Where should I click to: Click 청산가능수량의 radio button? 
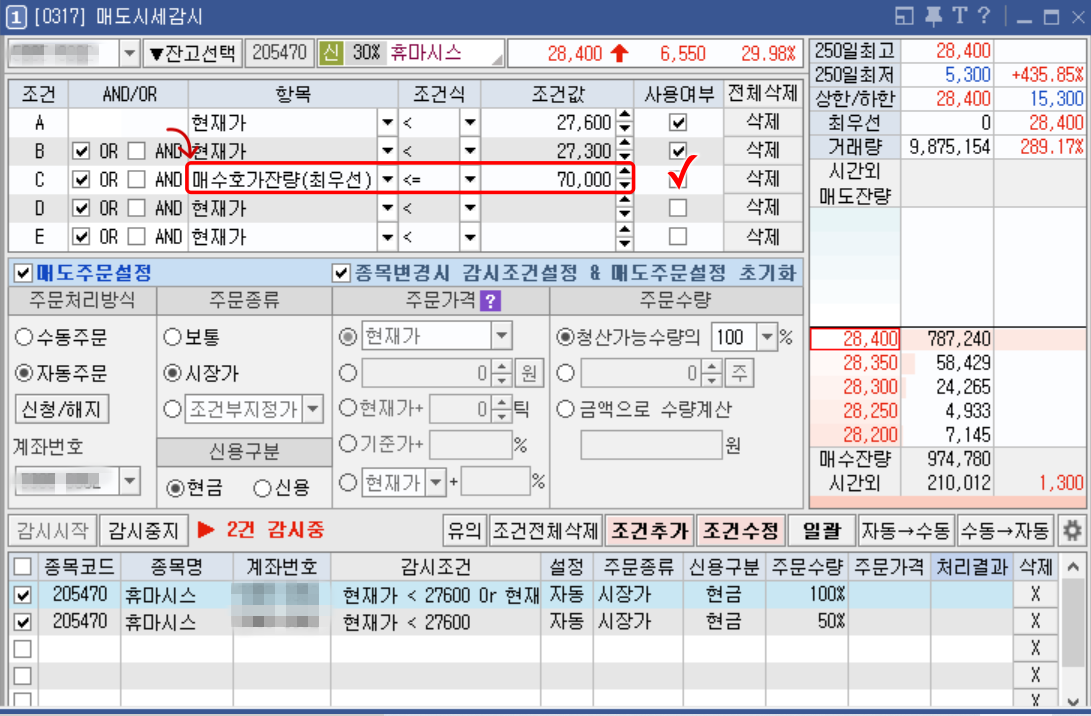[566, 337]
